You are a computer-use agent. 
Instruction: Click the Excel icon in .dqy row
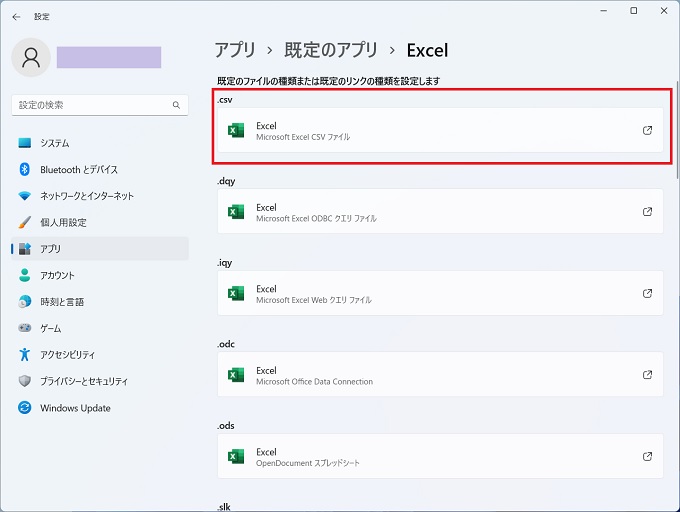[236, 212]
